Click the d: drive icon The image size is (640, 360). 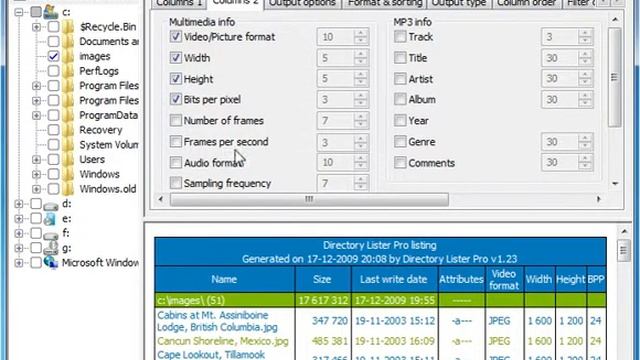(x=51, y=204)
